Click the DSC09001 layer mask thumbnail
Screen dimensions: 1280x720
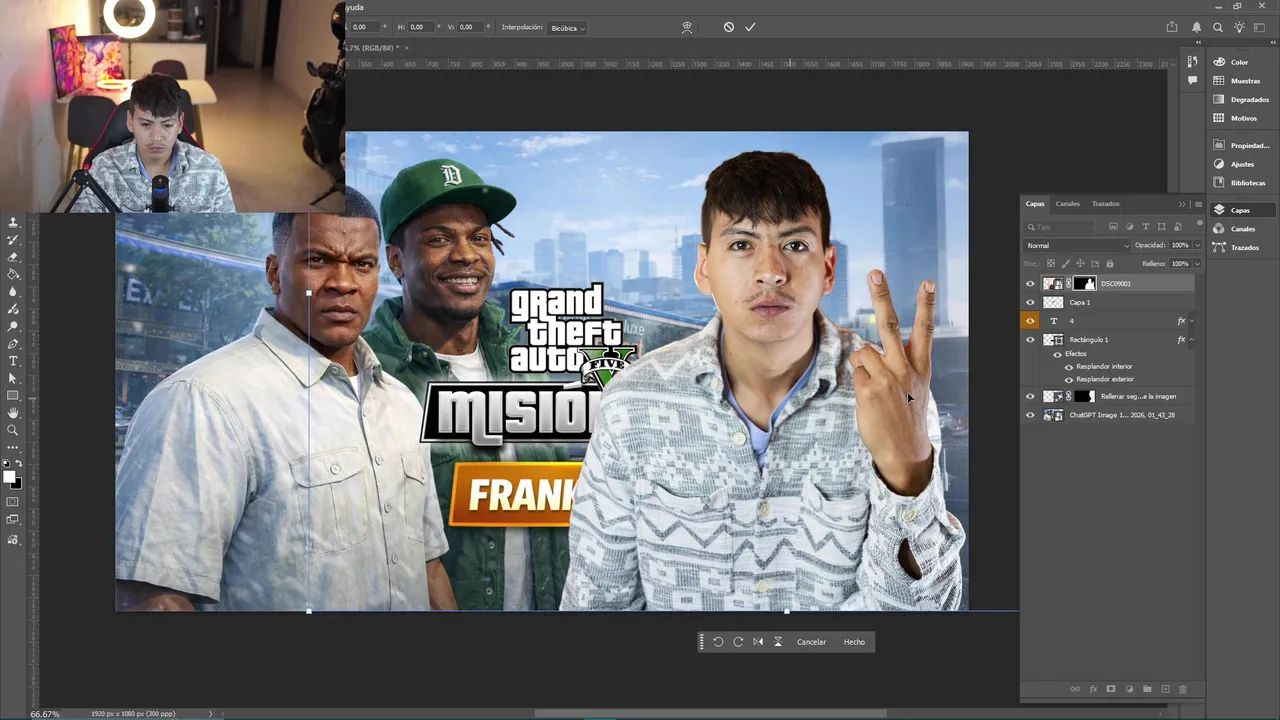tap(1085, 283)
